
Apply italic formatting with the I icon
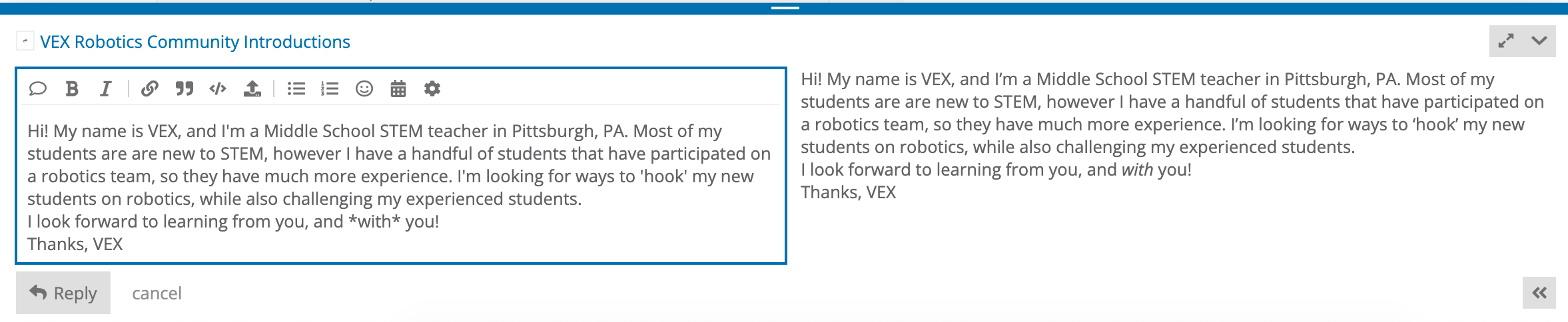pos(105,88)
